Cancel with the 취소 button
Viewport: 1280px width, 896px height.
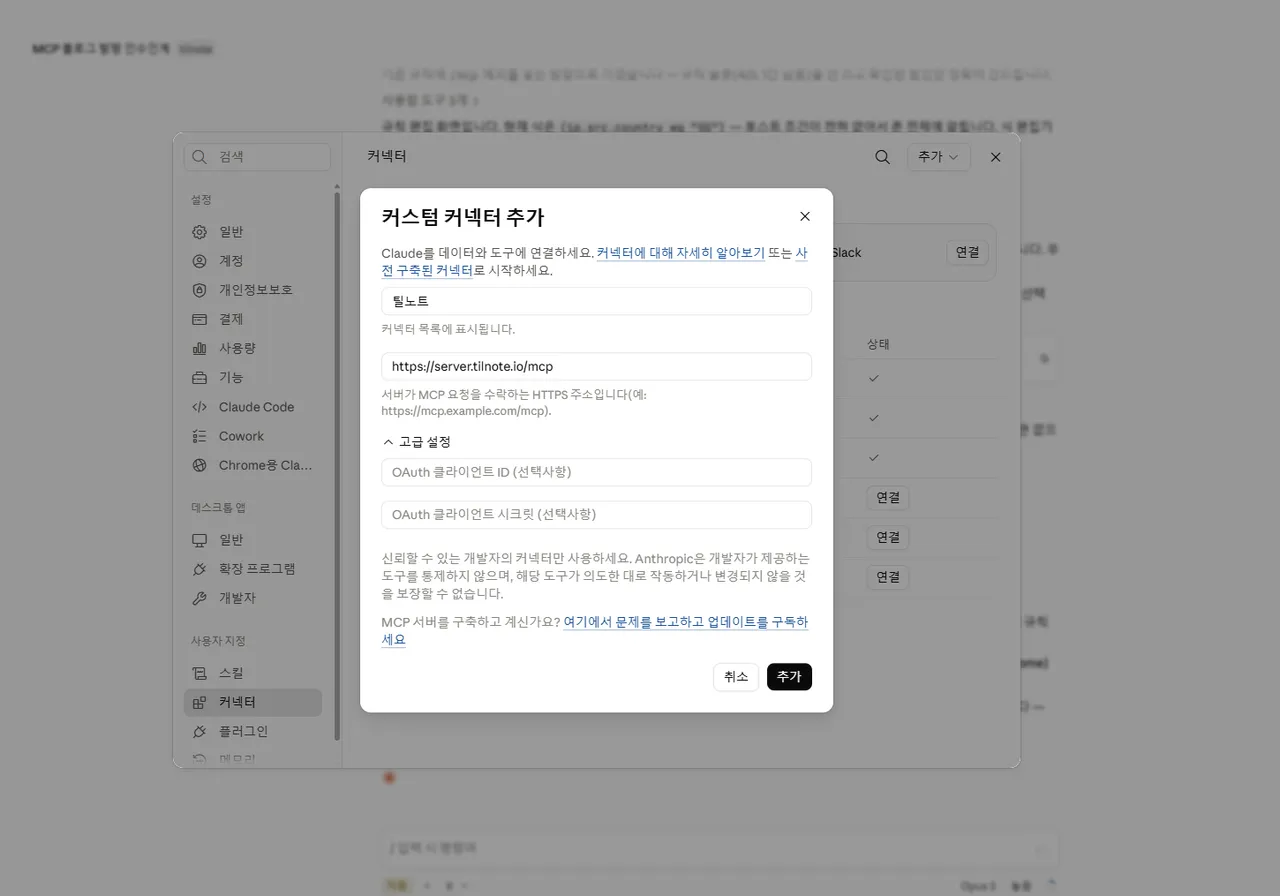tap(736, 677)
